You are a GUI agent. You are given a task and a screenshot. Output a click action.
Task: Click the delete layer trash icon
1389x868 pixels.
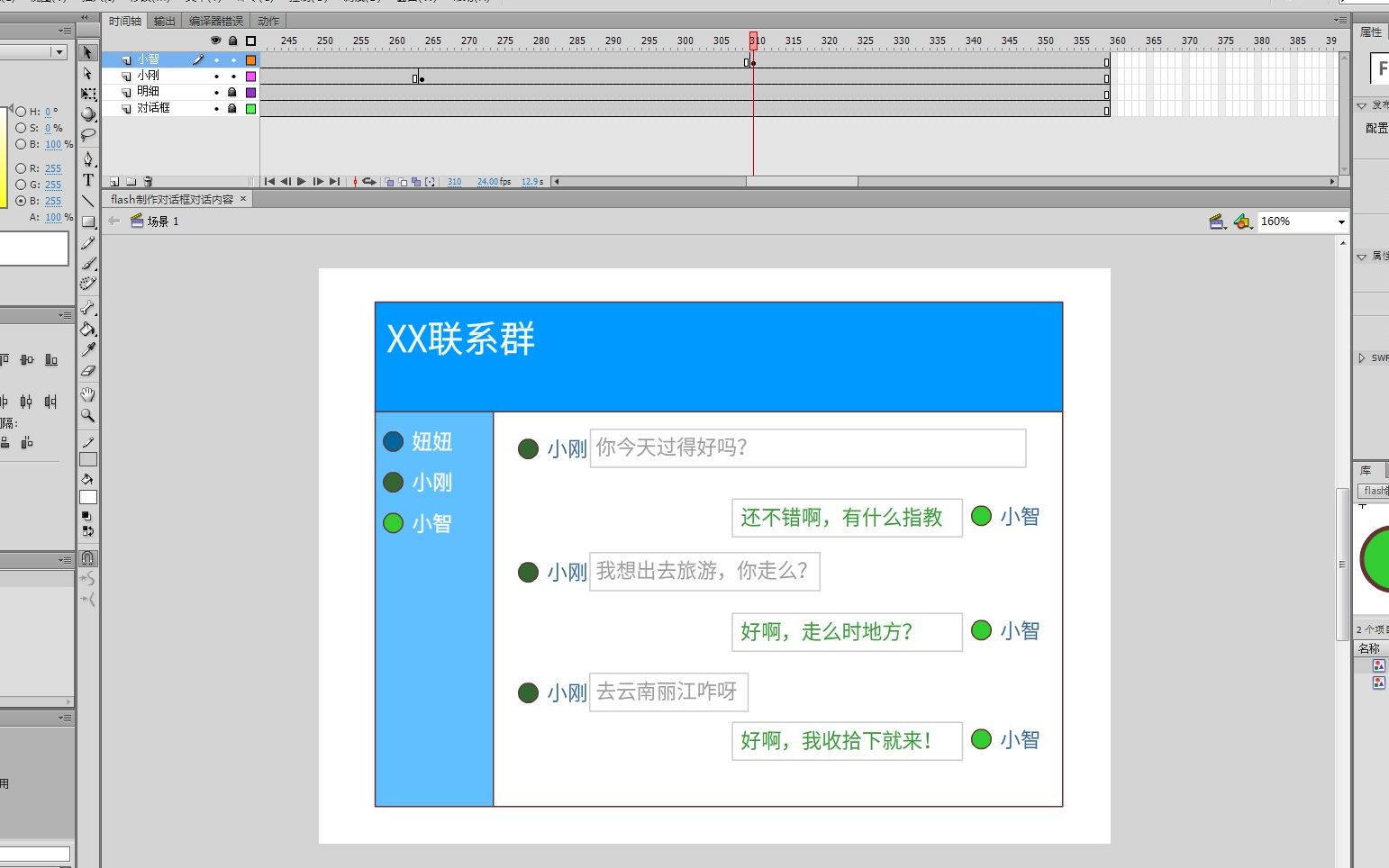pyautogui.click(x=149, y=181)
